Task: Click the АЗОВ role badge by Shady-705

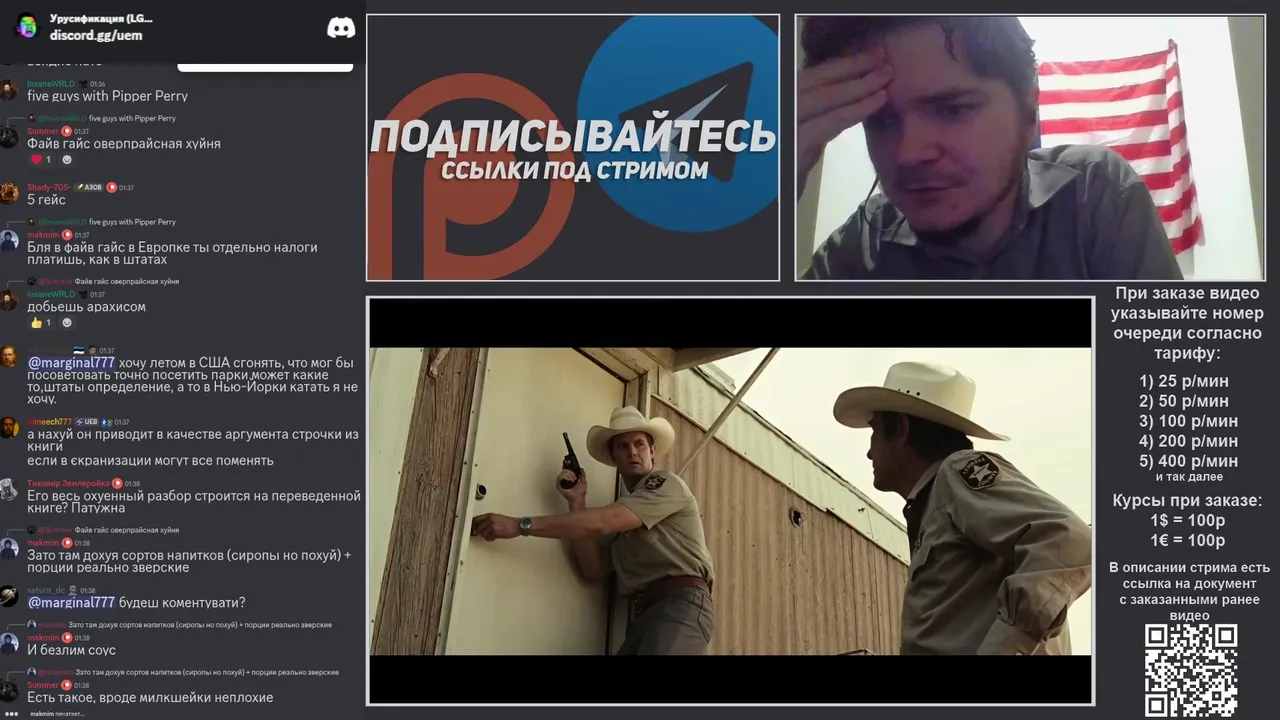Action: coord(90,187)
